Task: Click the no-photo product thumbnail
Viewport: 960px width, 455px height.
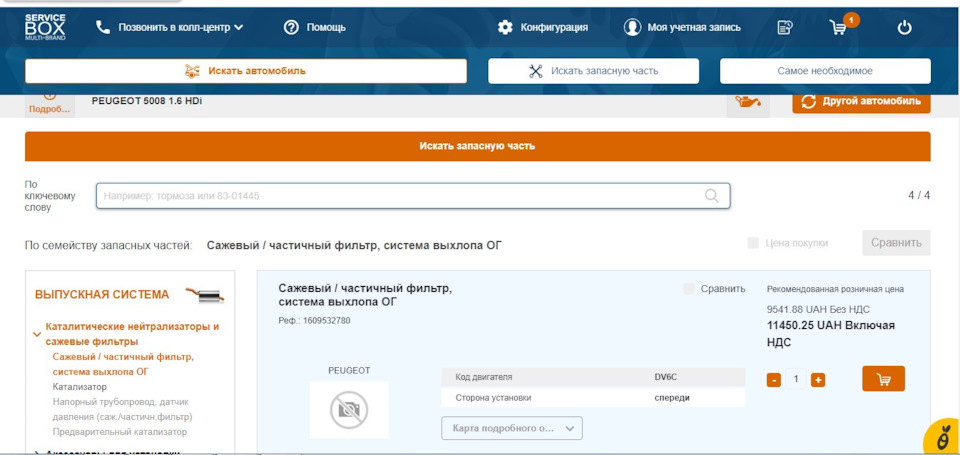Action: [x=349, y=410]
